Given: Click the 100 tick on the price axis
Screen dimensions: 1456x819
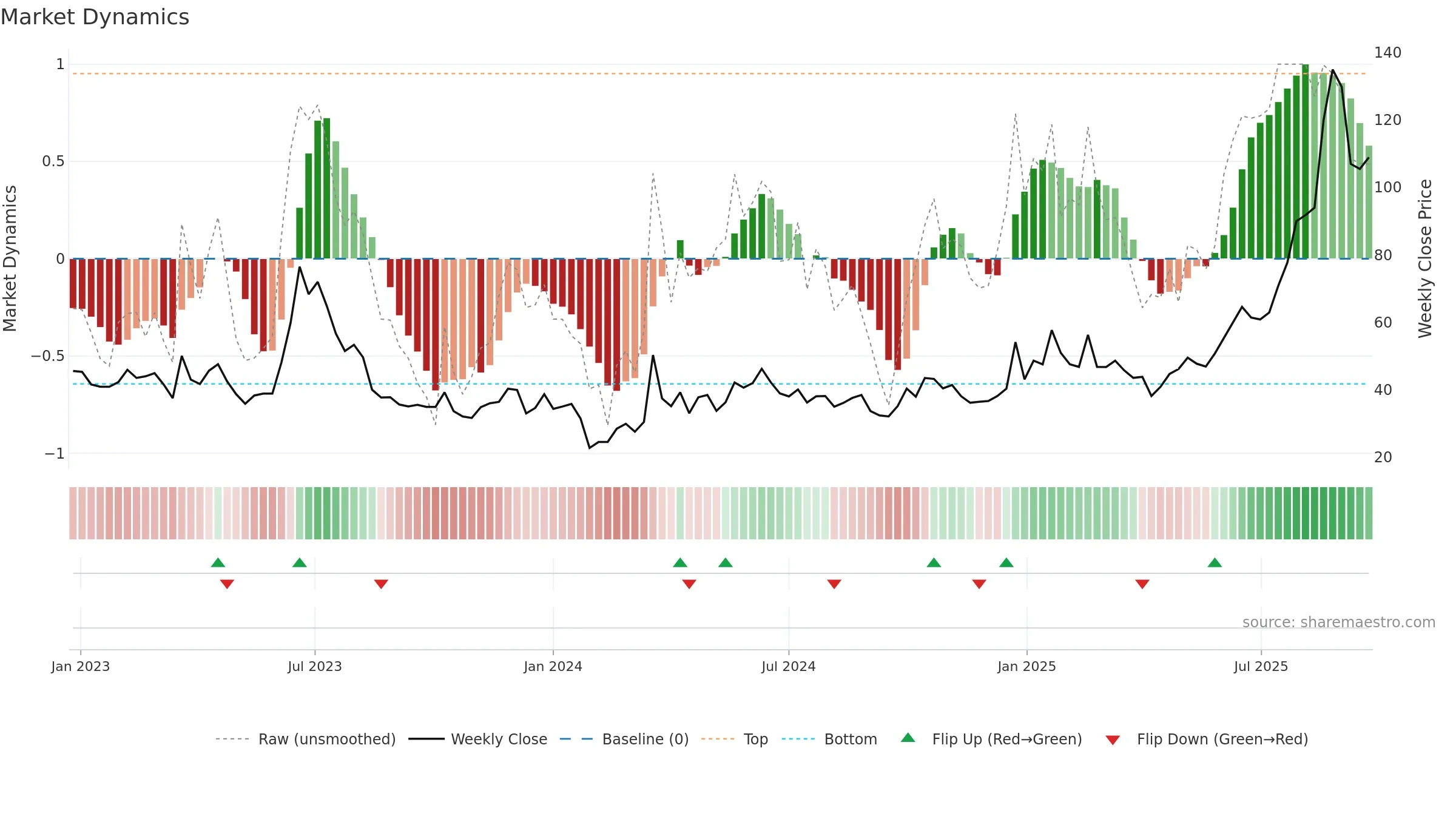Looking at the screenshot, I should [1388, 187].
